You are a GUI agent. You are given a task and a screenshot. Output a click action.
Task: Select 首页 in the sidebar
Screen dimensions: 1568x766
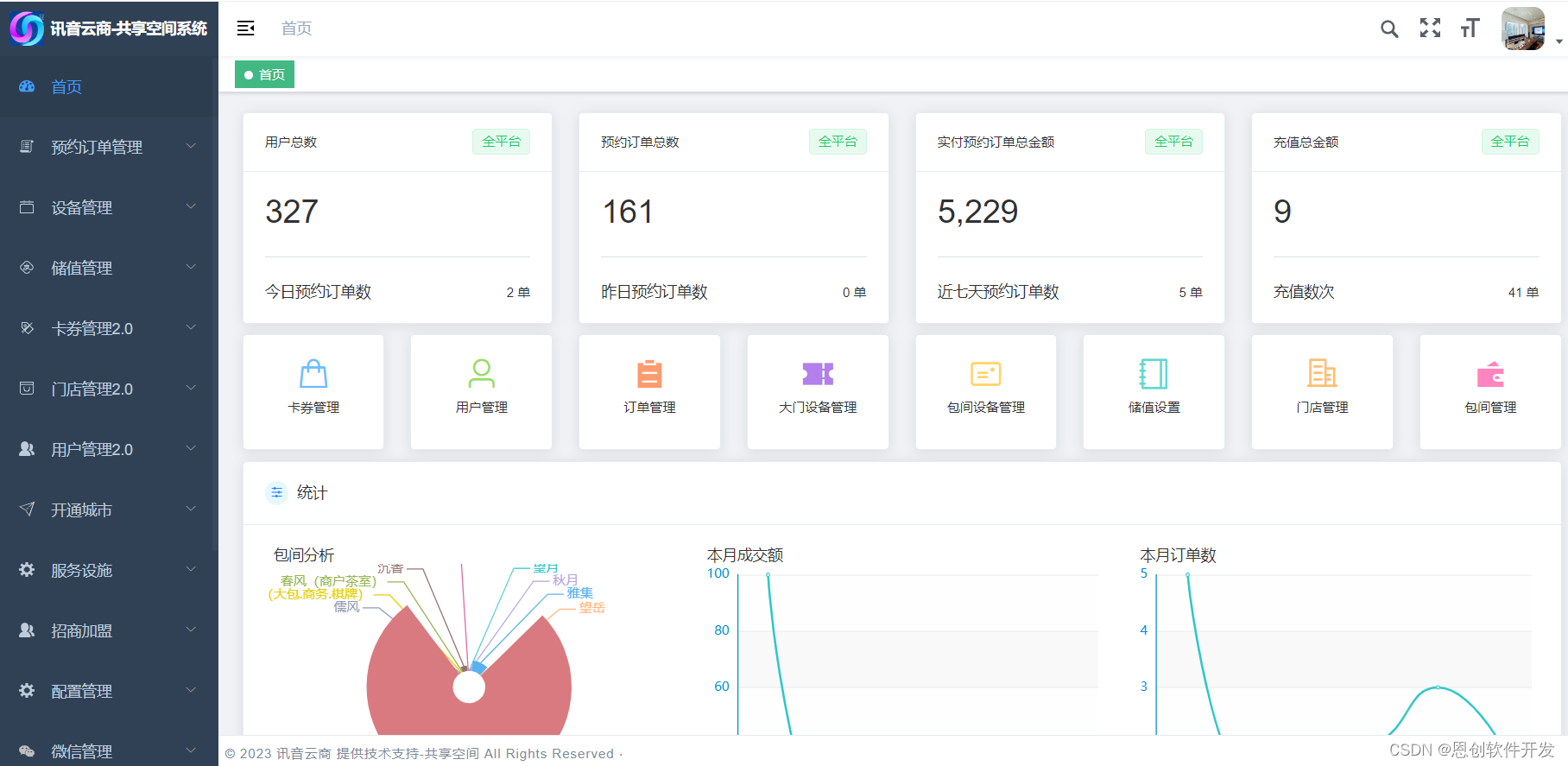[x=109, y=86]
